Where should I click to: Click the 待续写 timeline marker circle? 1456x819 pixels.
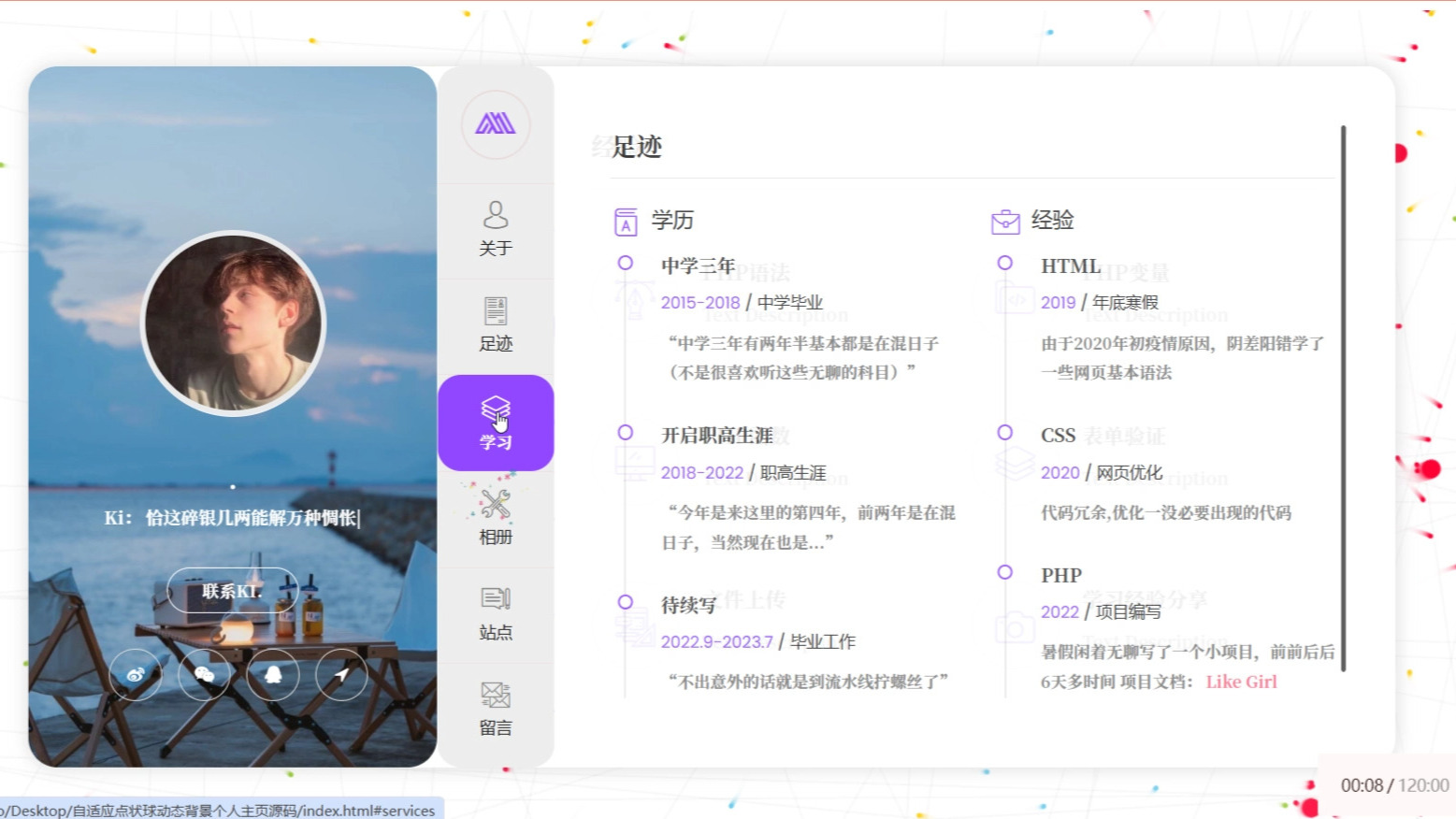tap(626, 602)
